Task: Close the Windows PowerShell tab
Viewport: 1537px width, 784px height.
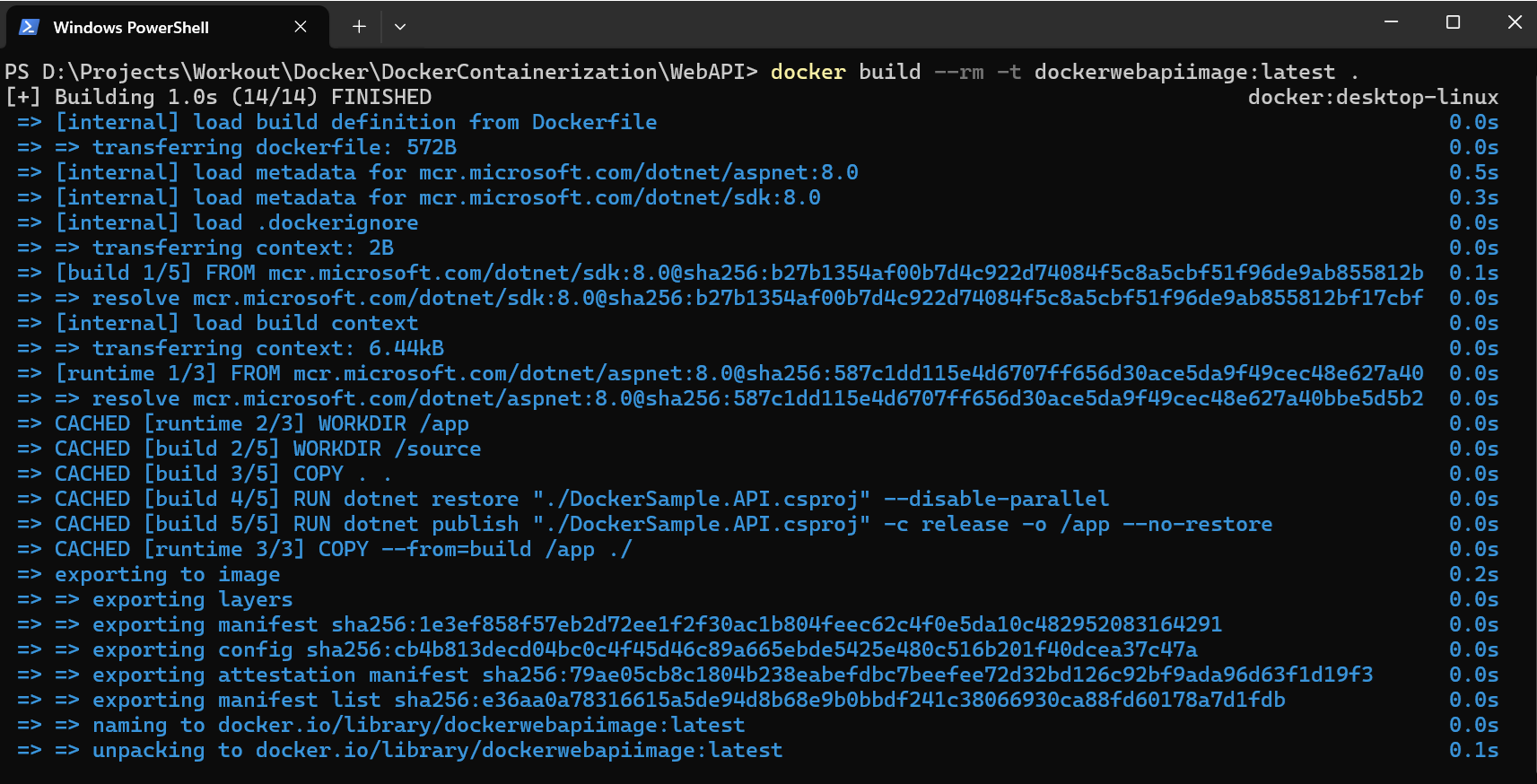Action: (x=301, y=27)
